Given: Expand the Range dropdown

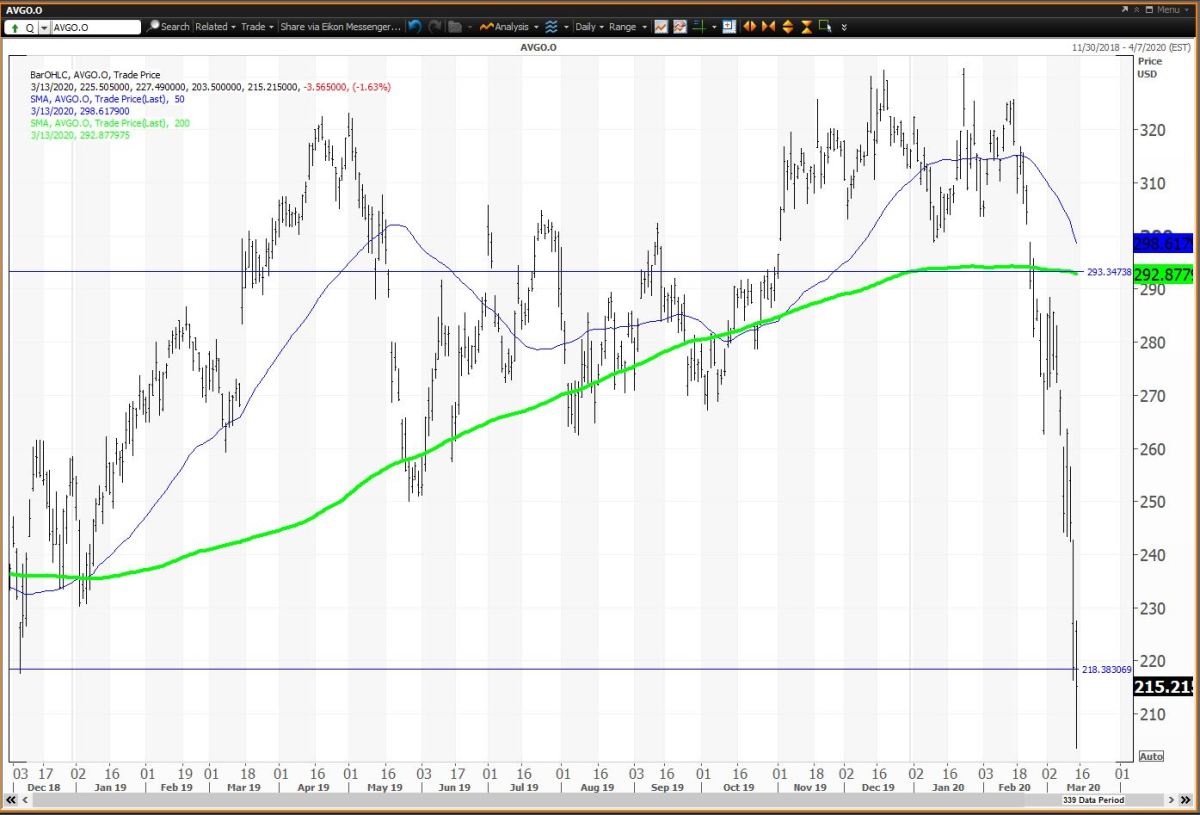Looking at the screenshot, I should 626,27.
